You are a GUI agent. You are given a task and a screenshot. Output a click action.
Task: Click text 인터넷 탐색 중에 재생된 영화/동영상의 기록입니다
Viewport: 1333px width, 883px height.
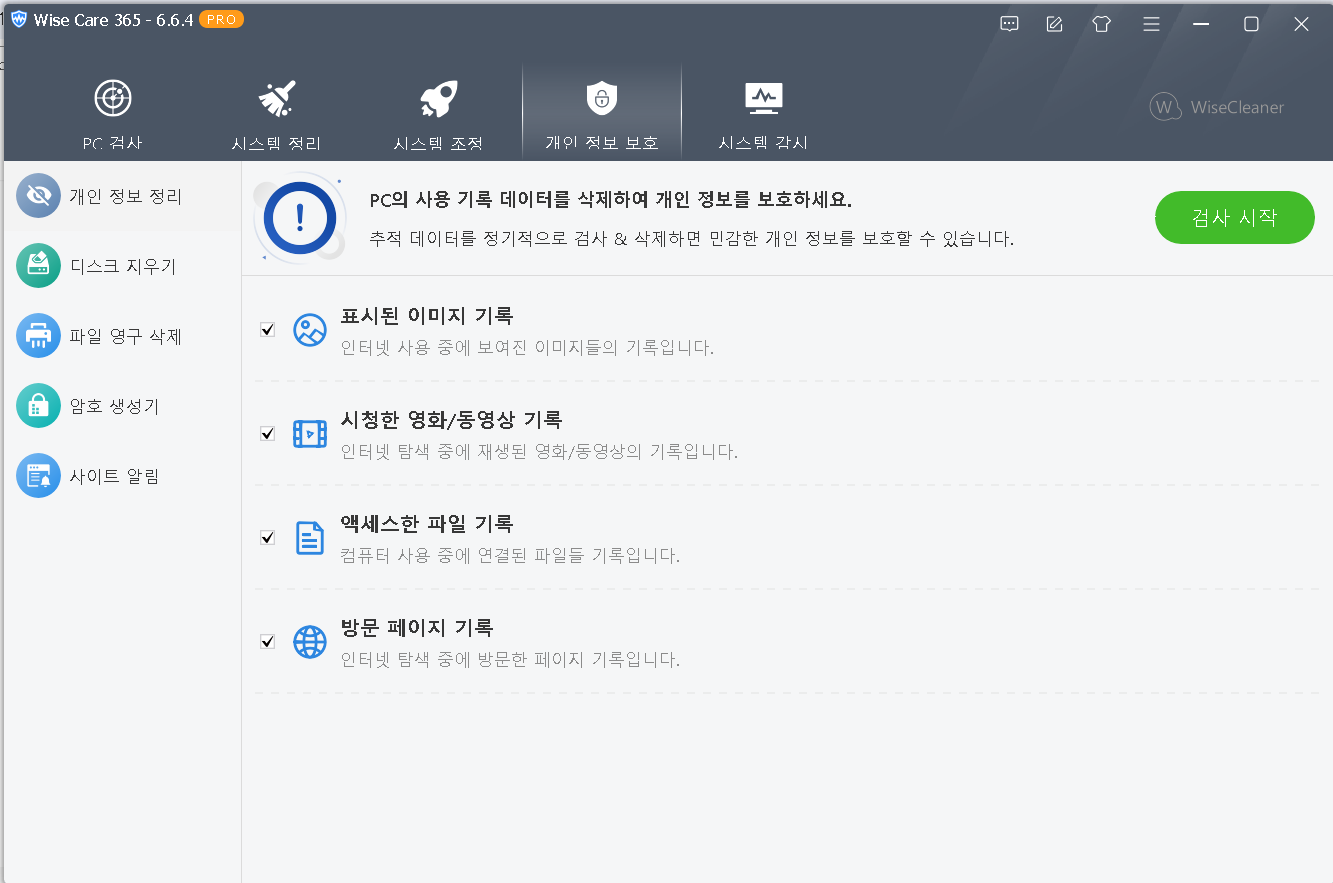click(539, 452)
